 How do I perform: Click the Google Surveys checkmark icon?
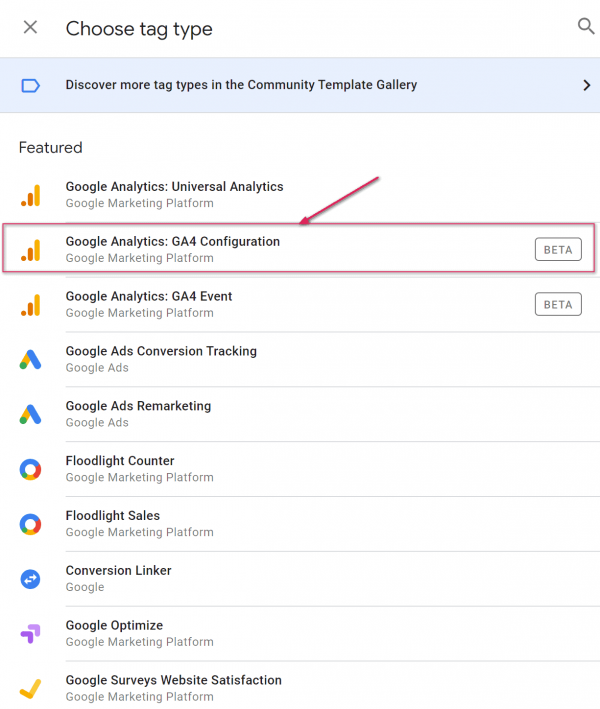30,689
